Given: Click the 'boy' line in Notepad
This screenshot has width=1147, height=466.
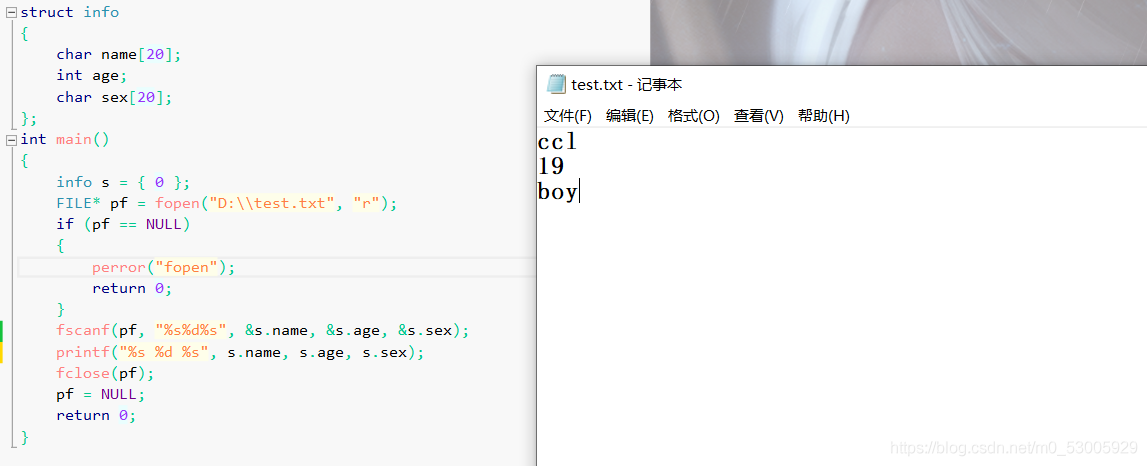Looking at the screenshot, I should point(557,192).
